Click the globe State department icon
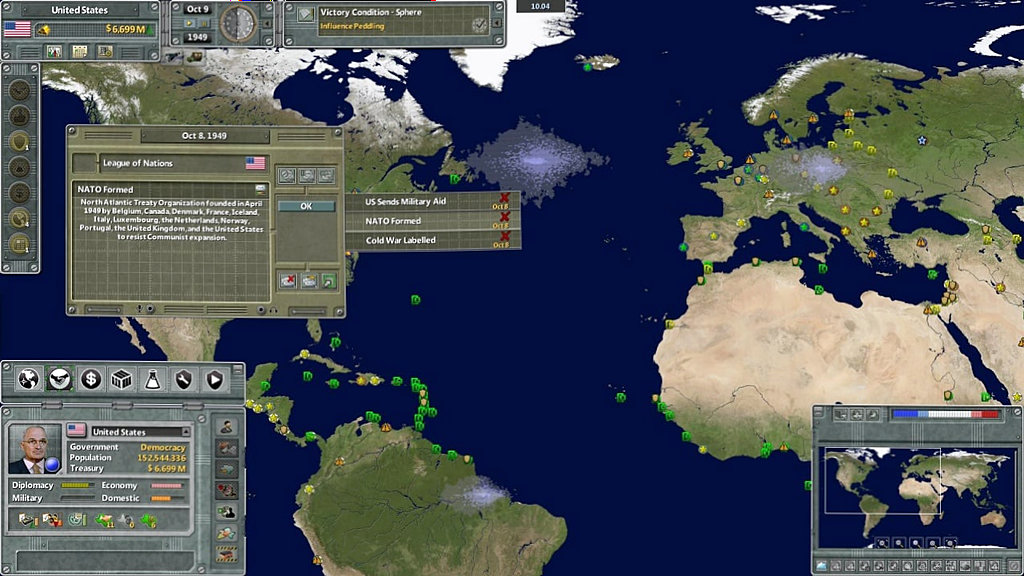1024x576 pixels. click(29, 379)
